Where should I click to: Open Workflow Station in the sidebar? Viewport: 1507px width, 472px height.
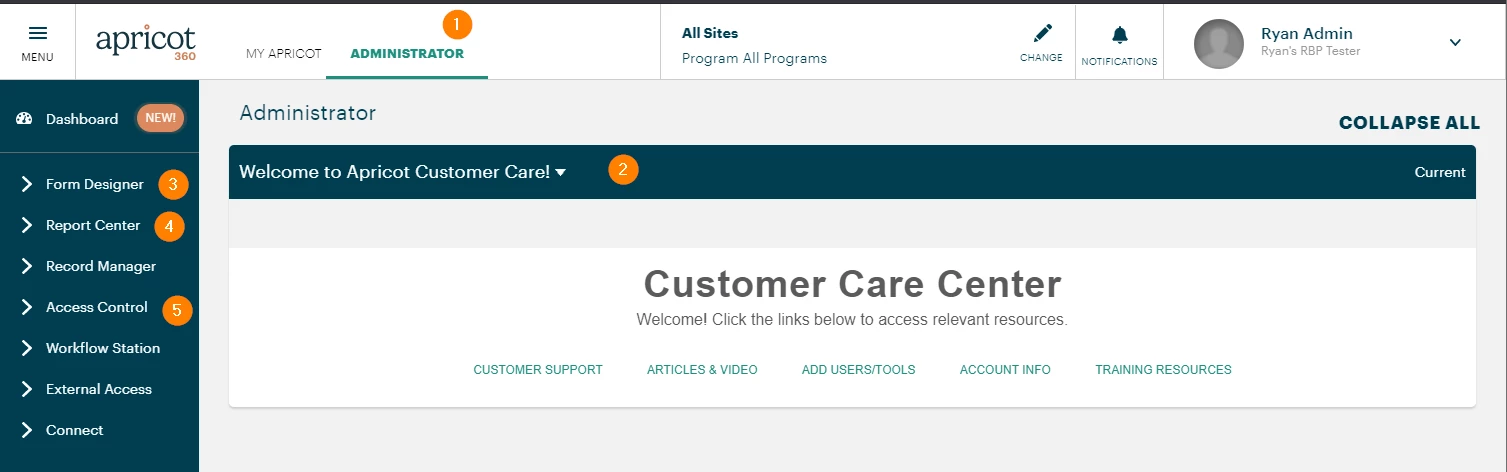pos(103,348)
